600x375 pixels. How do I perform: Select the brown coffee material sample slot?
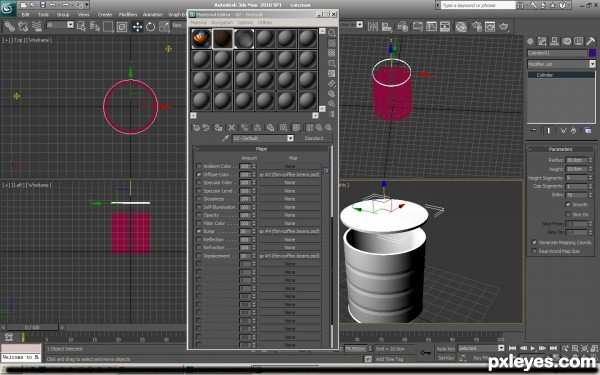click(222, 39)
